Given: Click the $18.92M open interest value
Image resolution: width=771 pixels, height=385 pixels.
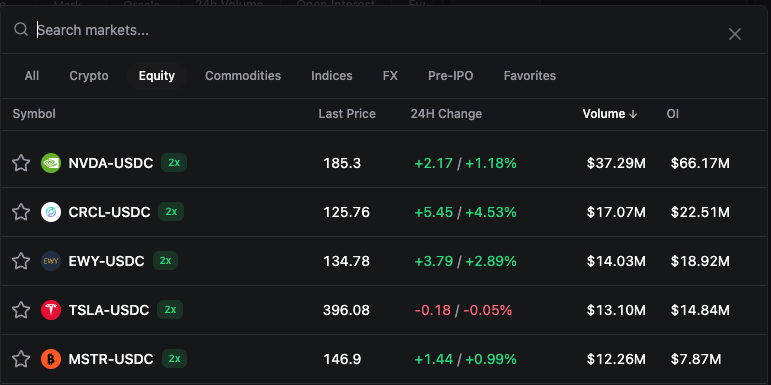Looking at the screenshot, I should click(700, 262).
